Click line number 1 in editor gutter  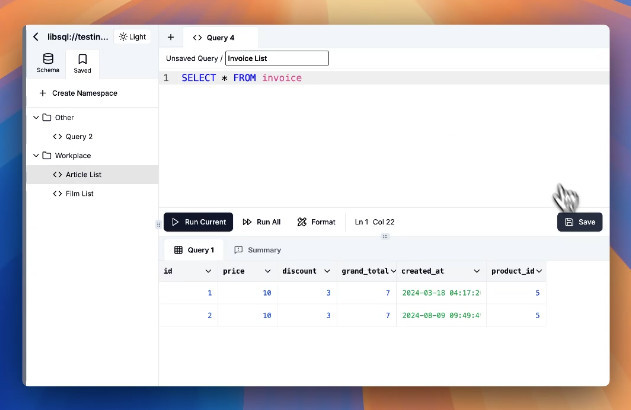166,78
